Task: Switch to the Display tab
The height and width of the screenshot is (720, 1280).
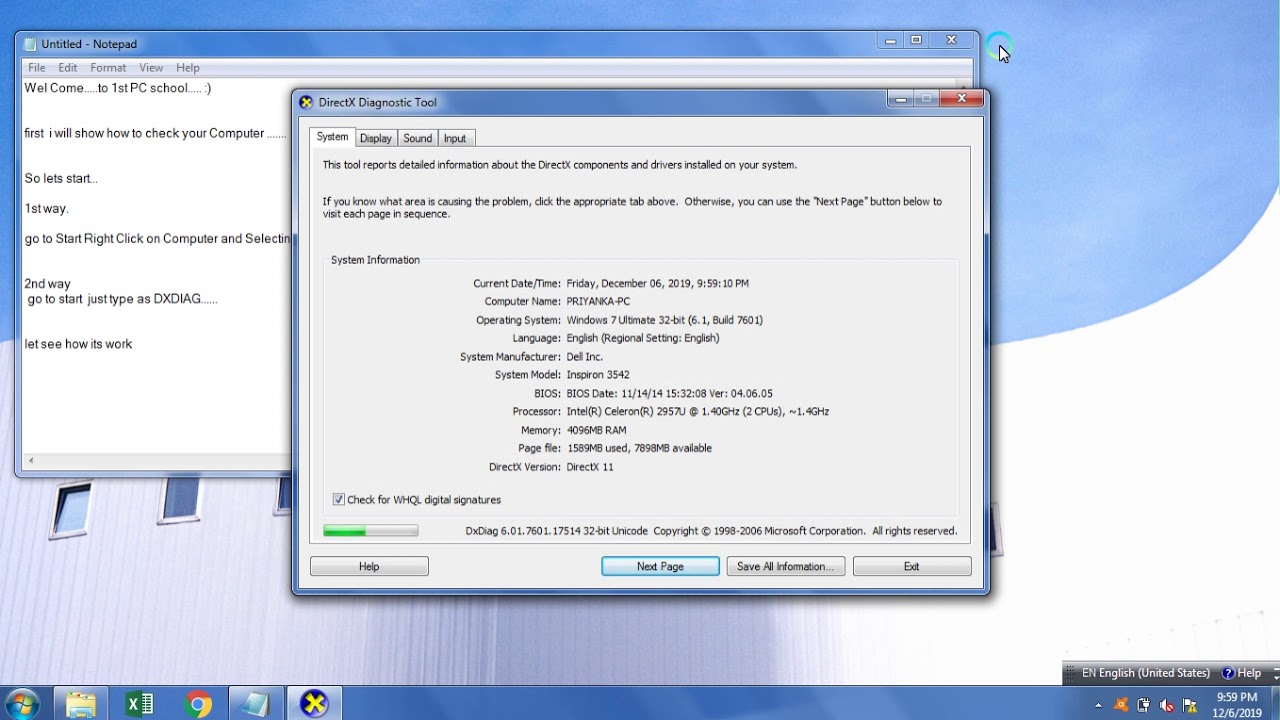Action: point(376,138)
